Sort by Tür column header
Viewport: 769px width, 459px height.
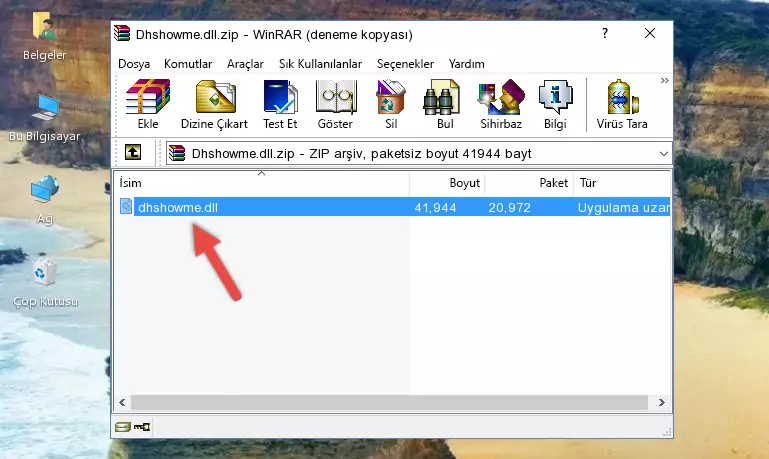pyautogui.click(x=622, y=183)
